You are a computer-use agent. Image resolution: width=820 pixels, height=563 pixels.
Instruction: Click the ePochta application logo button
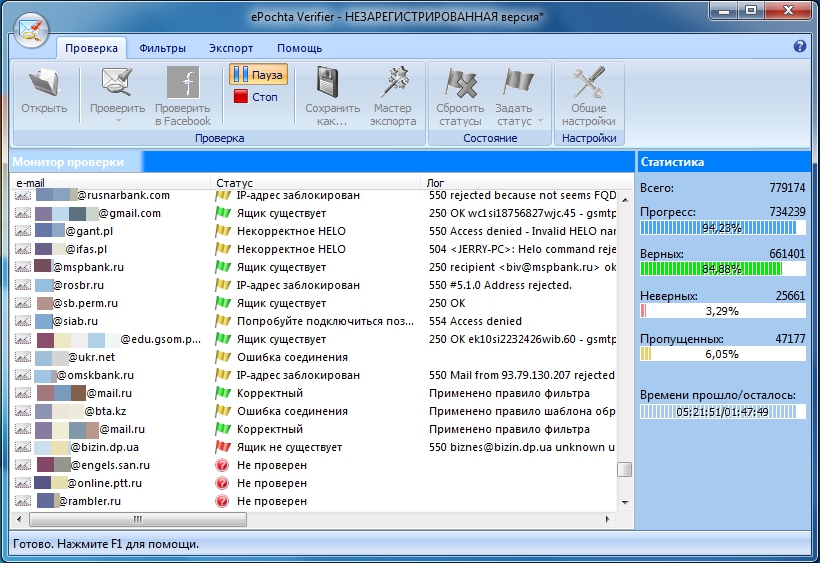point(30,29)
